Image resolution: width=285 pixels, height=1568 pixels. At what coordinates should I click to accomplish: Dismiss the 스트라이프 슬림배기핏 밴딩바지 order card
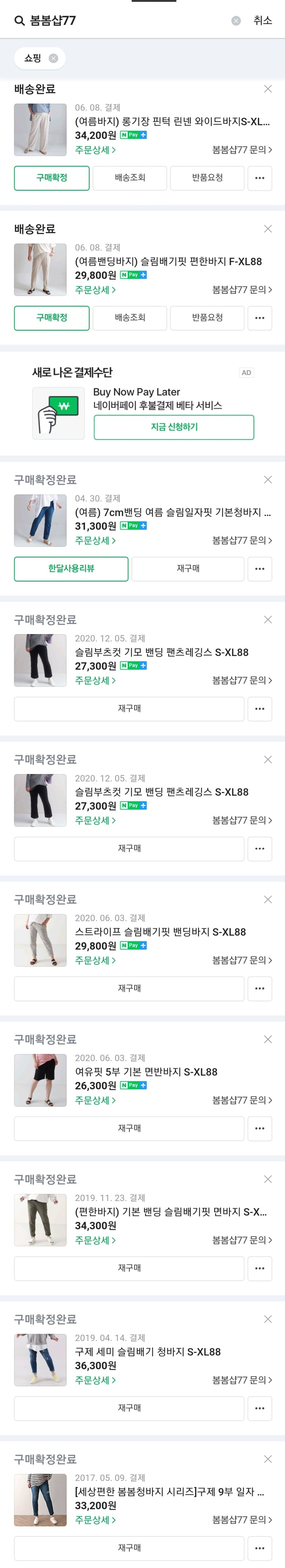pos(267,899)
